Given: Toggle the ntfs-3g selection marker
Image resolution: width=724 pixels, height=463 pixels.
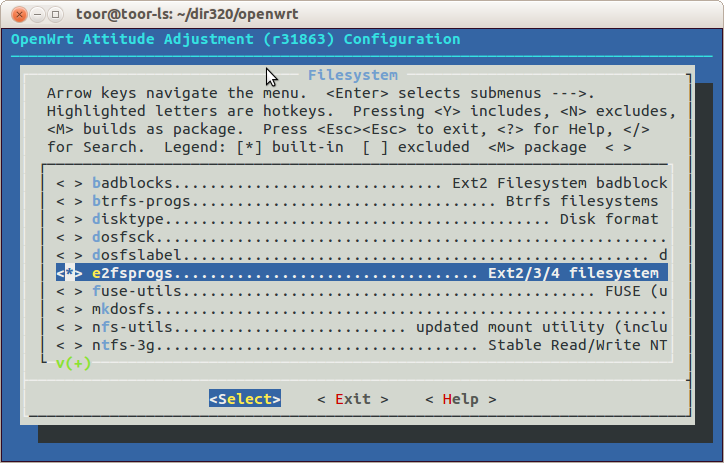Looking at the screenshot, I should click(69, 345).
